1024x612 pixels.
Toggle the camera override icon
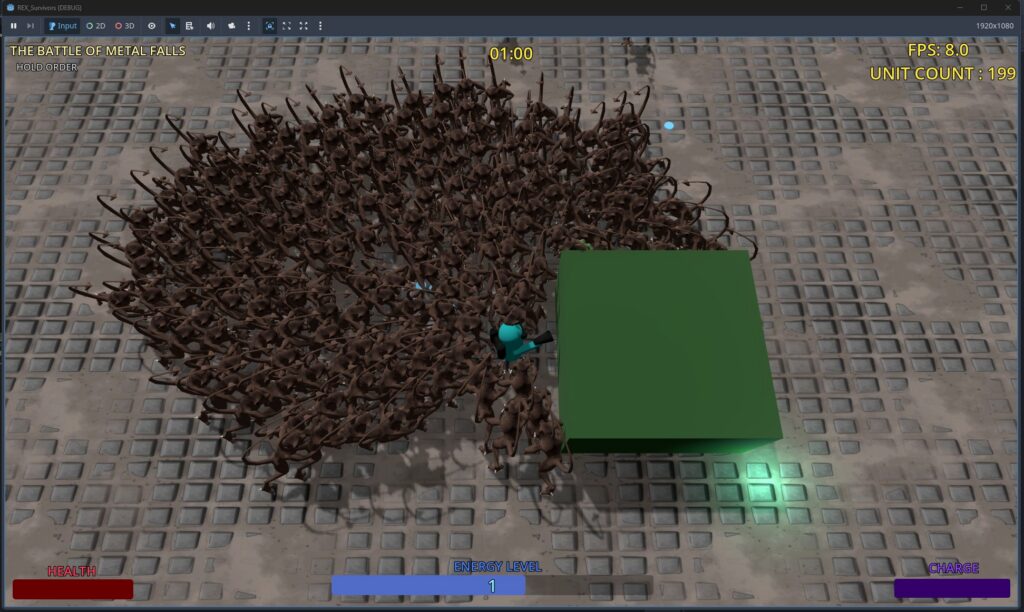pyautogui.click(x=231, y=25)
